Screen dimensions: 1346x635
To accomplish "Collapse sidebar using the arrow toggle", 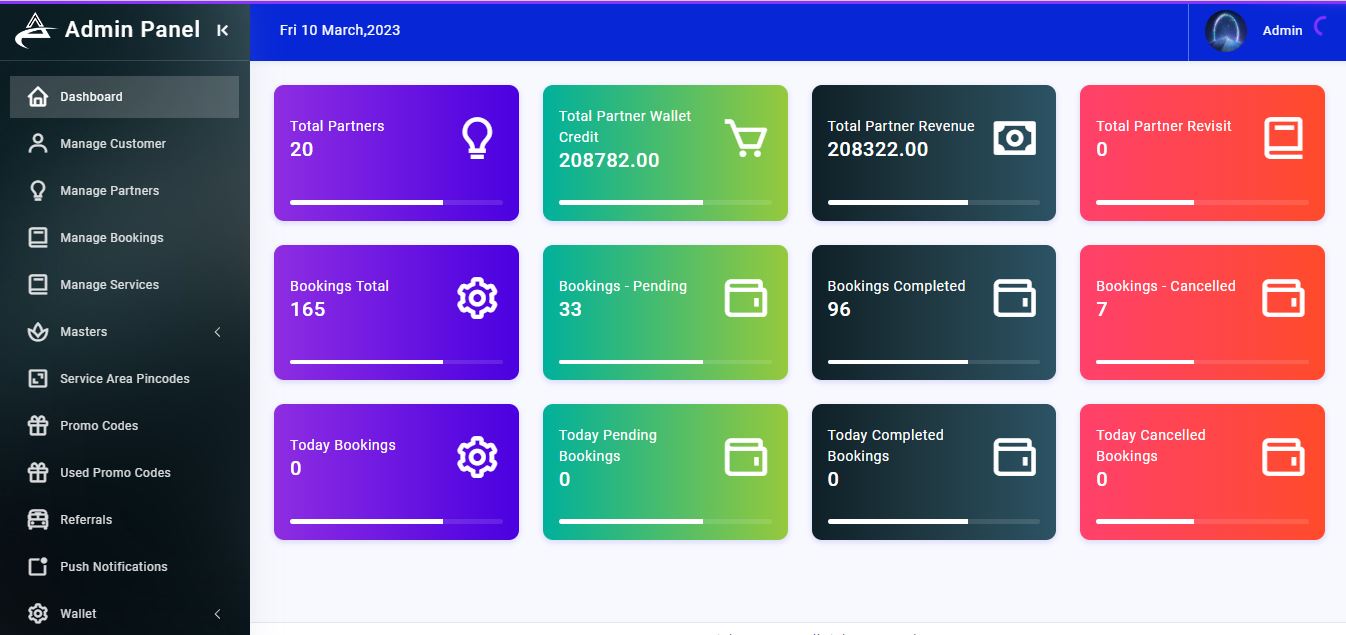I will 222,31.
